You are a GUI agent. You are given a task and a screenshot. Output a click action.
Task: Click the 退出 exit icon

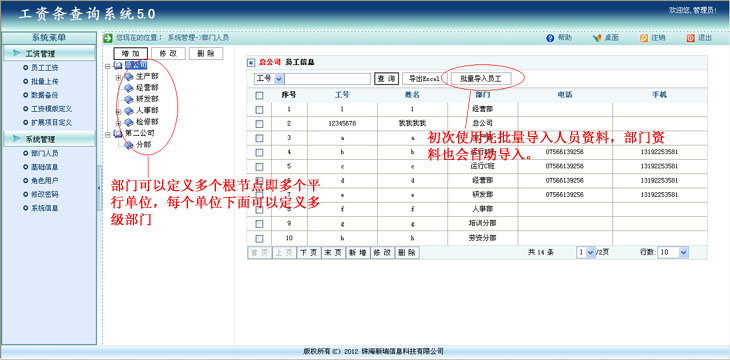click(x=690, y=38)
